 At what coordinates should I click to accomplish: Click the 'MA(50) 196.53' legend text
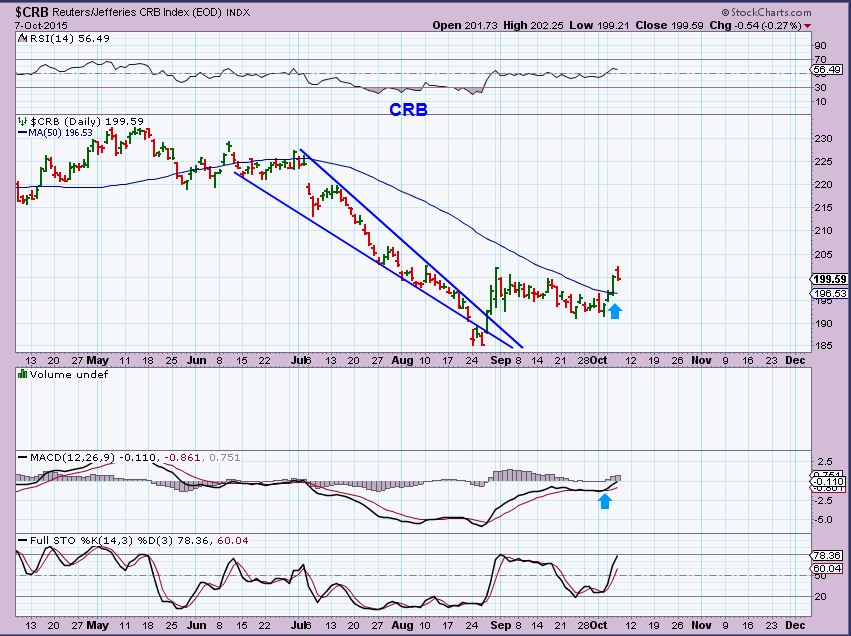60,132
